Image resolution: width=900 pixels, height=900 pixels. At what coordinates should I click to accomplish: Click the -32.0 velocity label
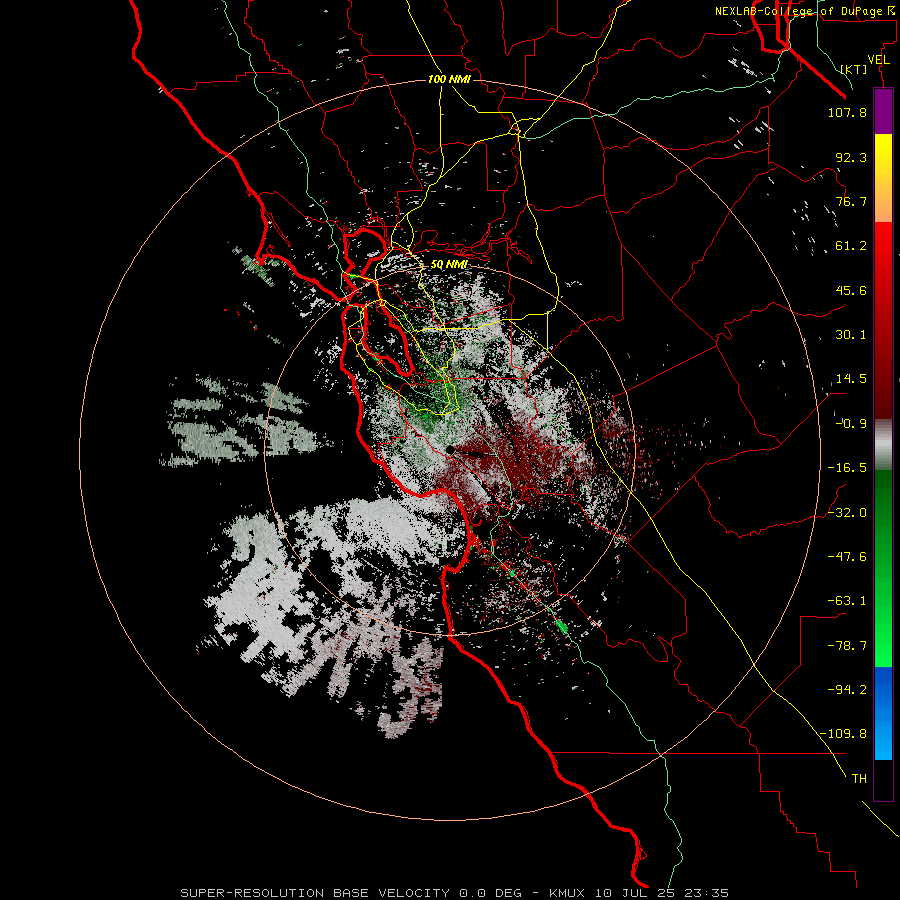[847, 513]
